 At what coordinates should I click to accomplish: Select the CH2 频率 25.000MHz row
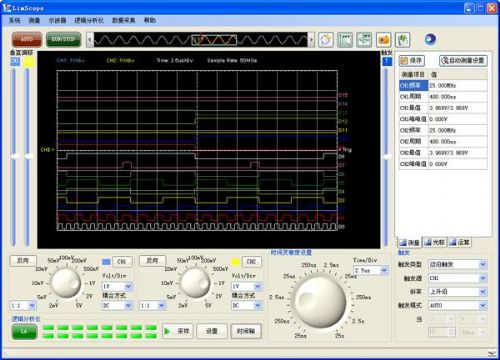(x=443, y=130)
